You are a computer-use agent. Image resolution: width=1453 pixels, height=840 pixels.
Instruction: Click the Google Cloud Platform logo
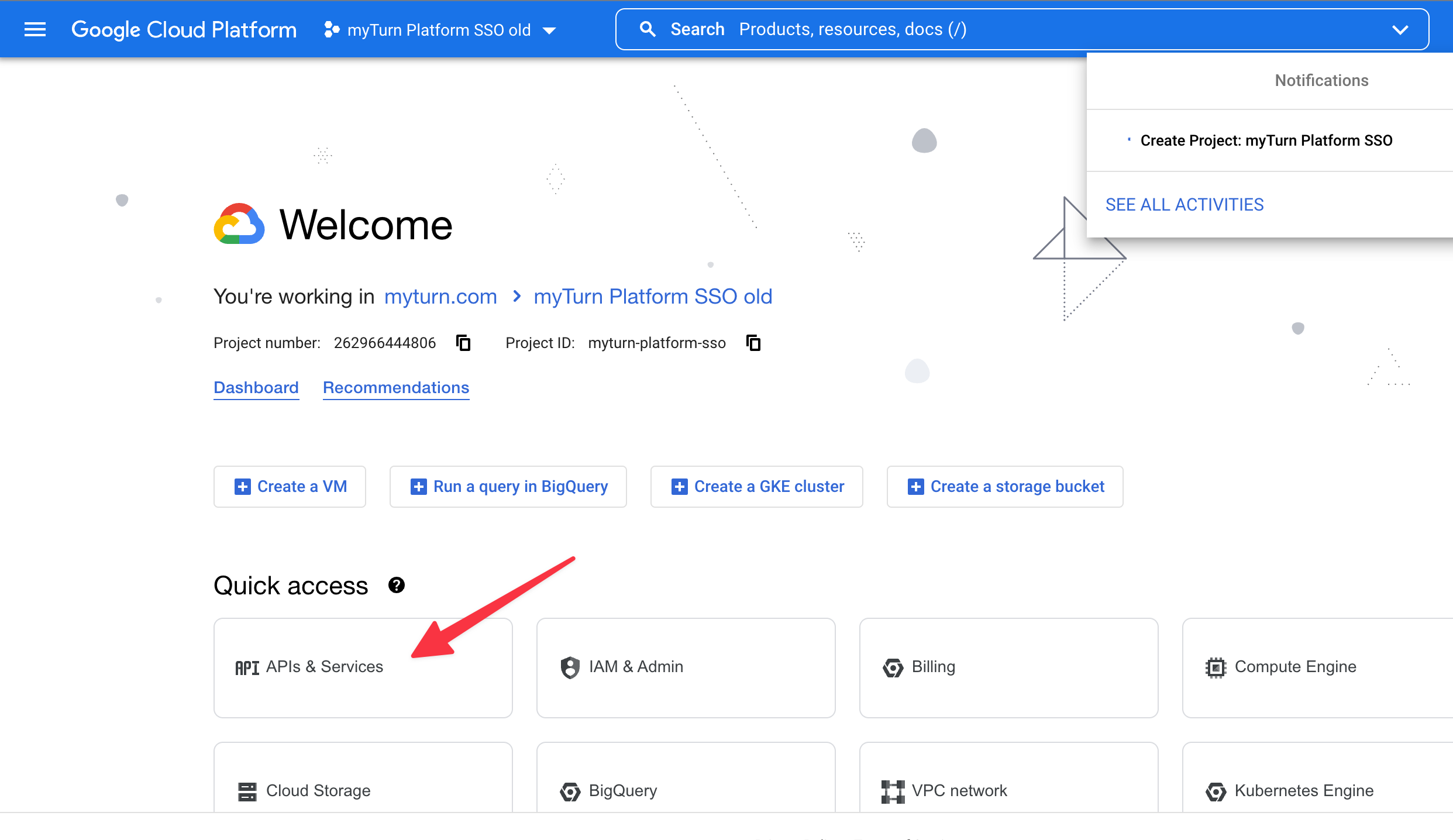(x=184, y=29)
